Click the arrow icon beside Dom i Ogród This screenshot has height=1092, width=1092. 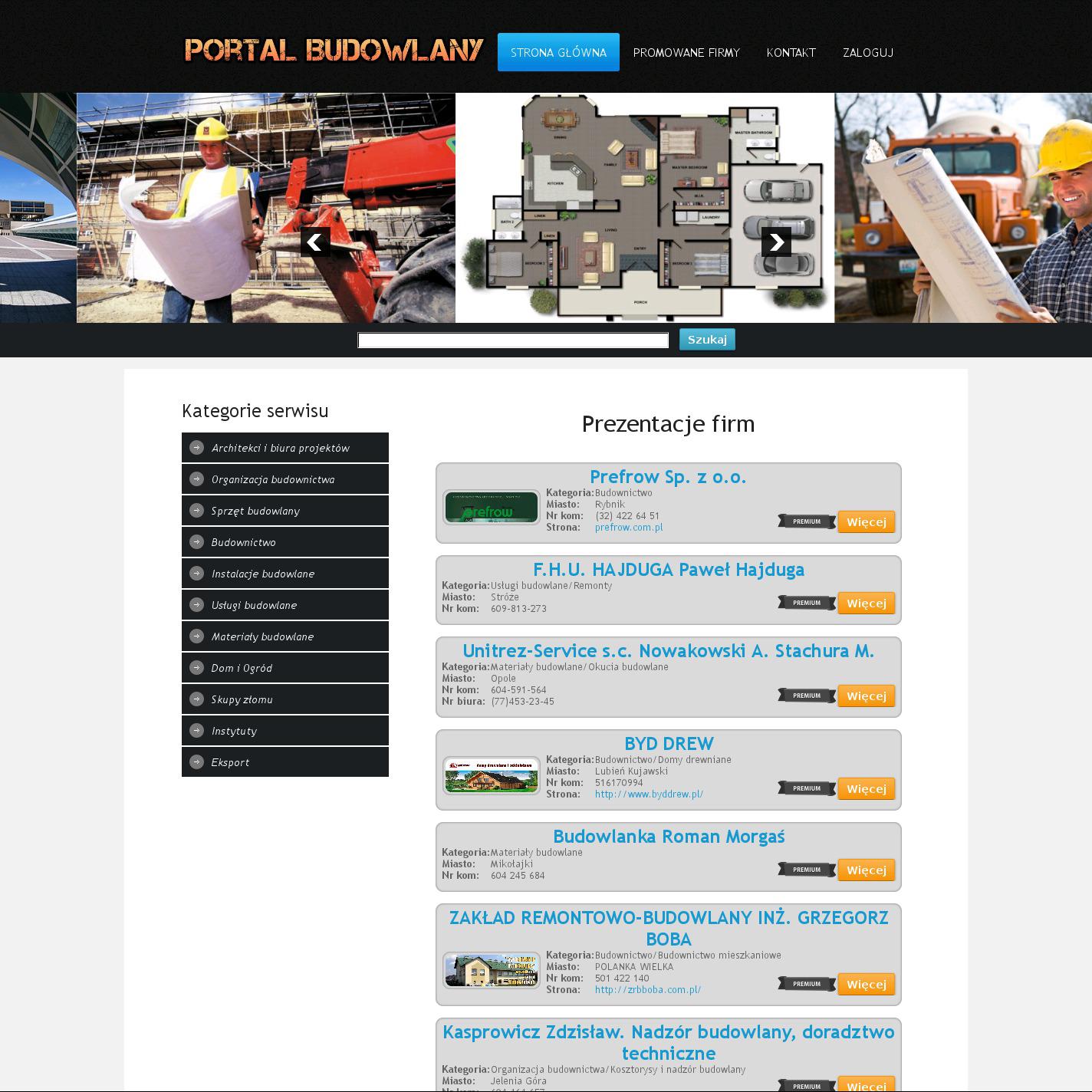197,668
